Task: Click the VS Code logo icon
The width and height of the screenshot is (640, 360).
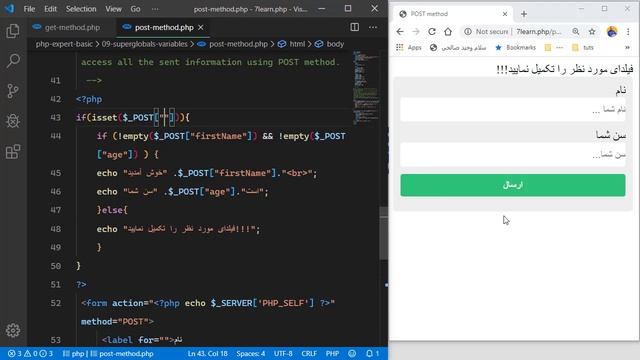Action: 9,9
